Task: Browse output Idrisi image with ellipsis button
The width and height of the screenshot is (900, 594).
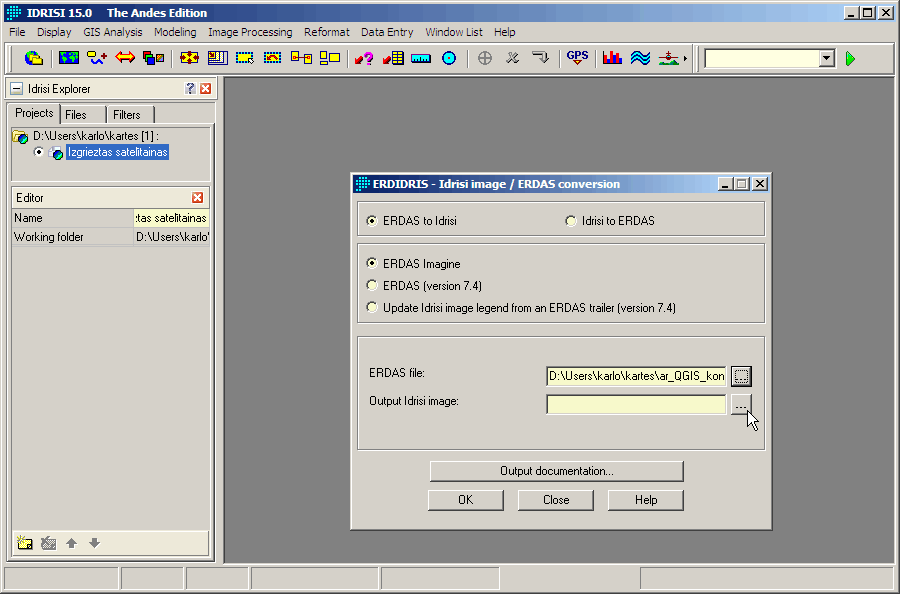Action: tap(741, 405)
